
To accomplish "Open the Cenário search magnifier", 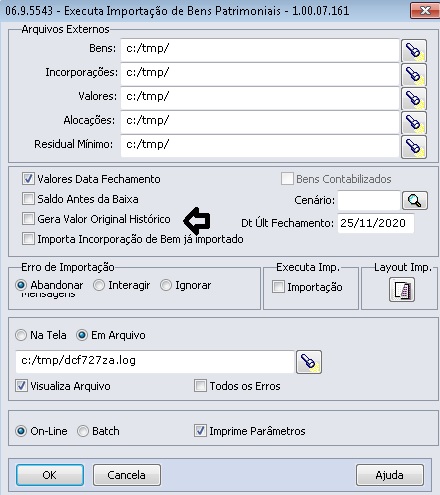I will coord(415,200).
